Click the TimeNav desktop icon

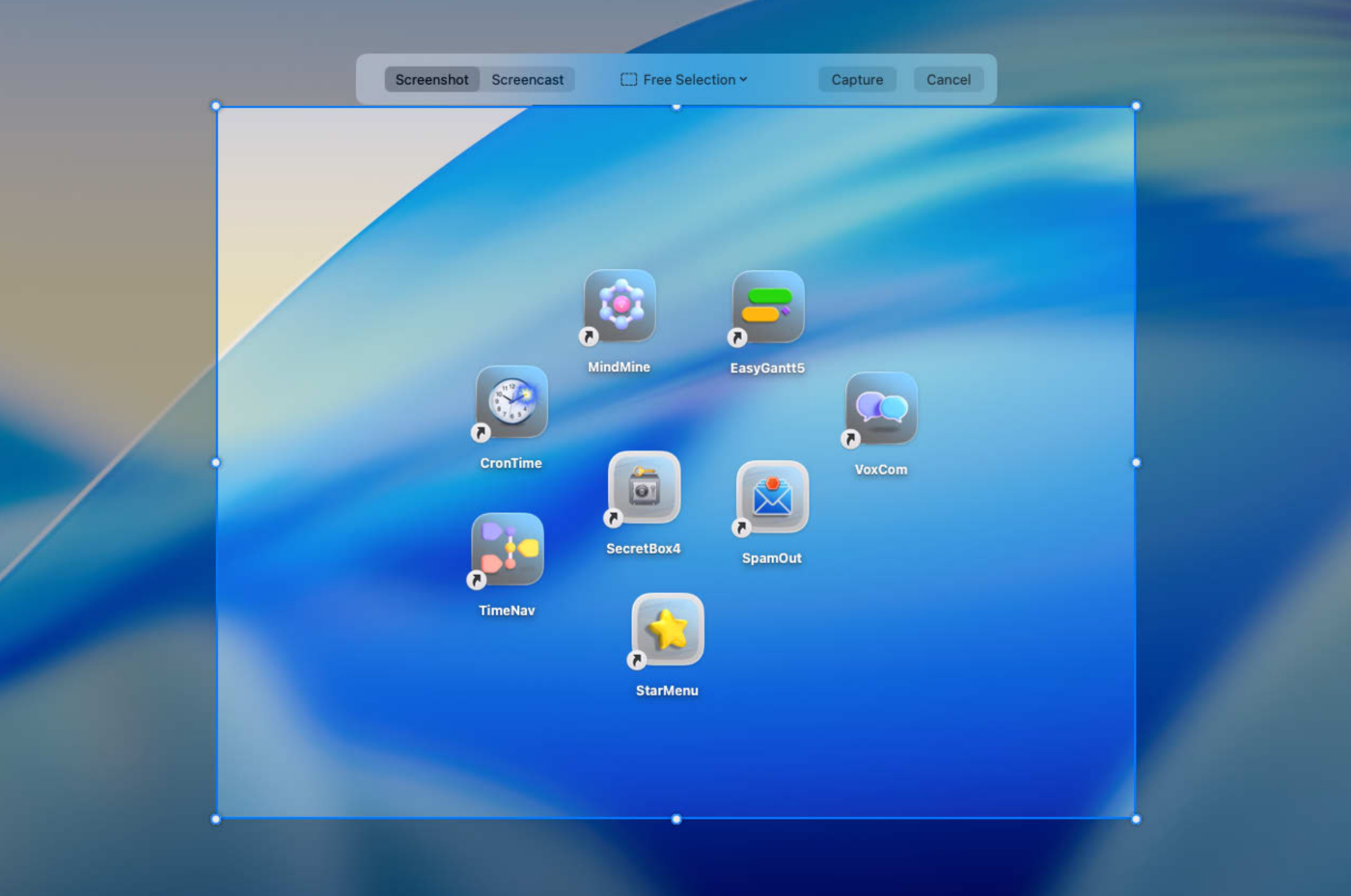508,550
